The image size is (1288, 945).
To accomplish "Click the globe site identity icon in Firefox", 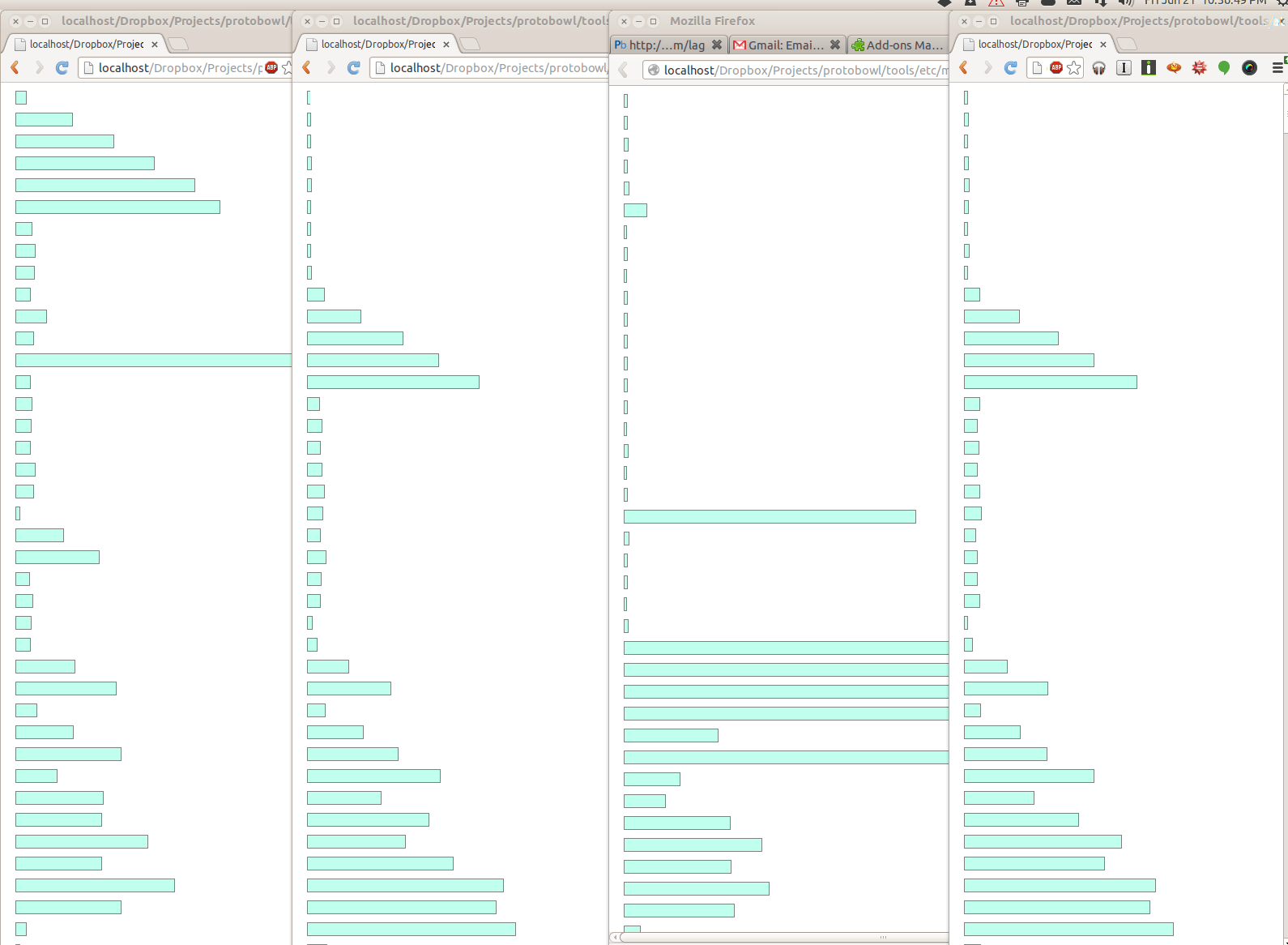I will [653, 71].
